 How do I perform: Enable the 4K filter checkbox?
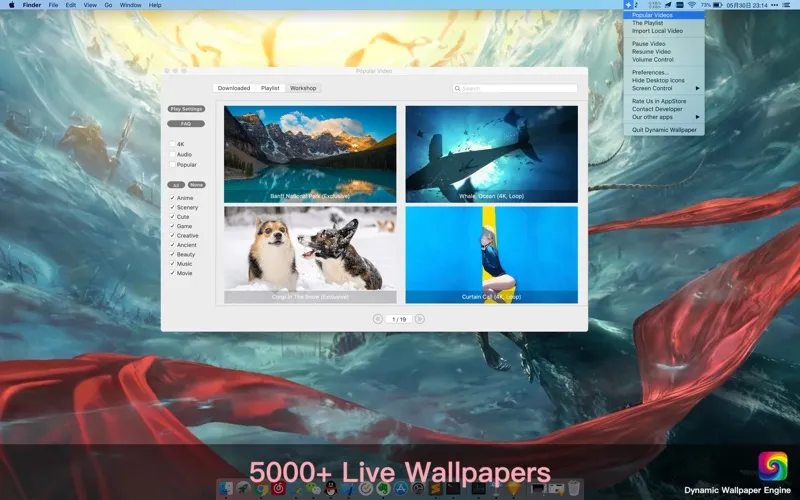[x=172, y=144]
